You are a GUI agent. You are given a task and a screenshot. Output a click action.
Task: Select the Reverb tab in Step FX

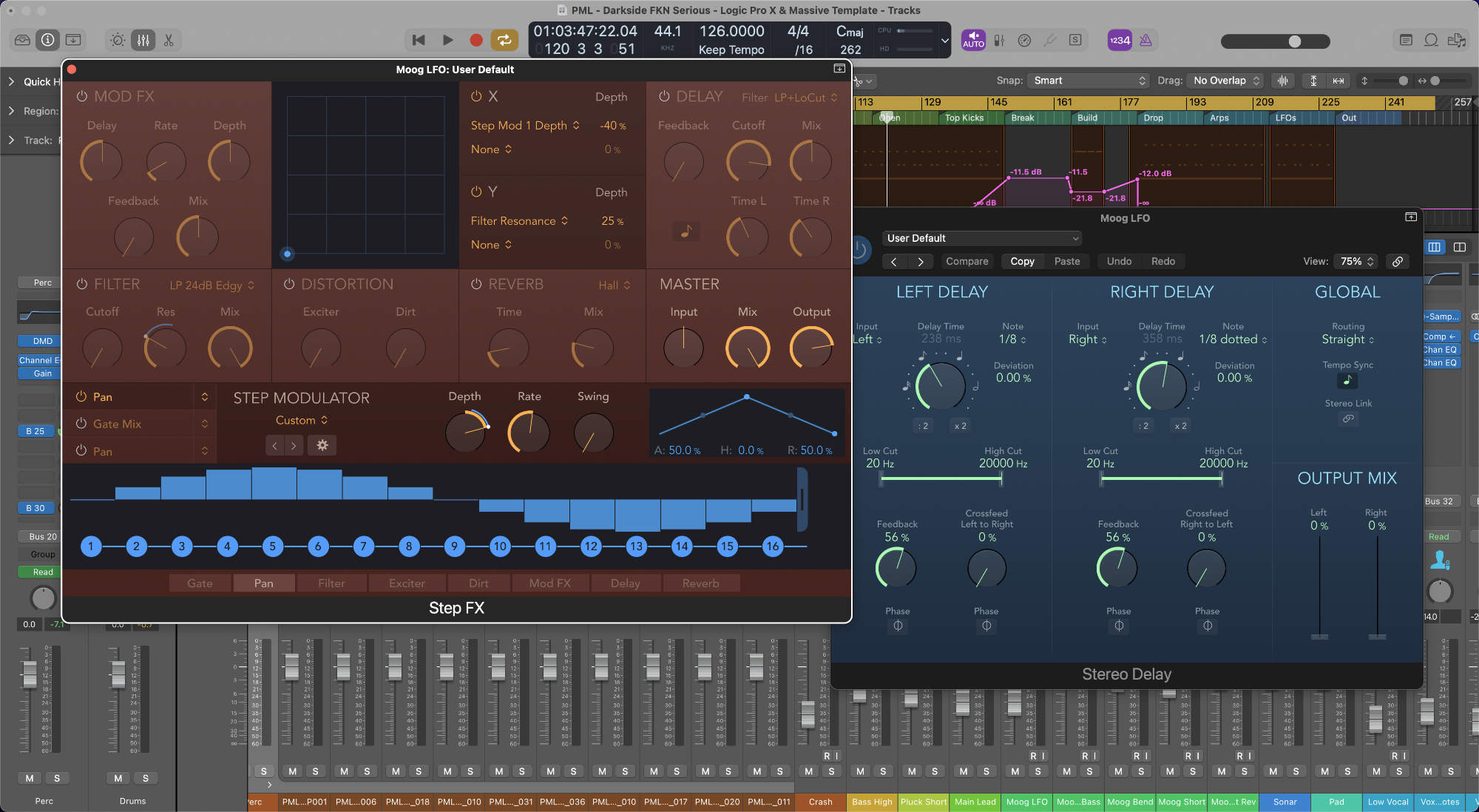(700, 583)
